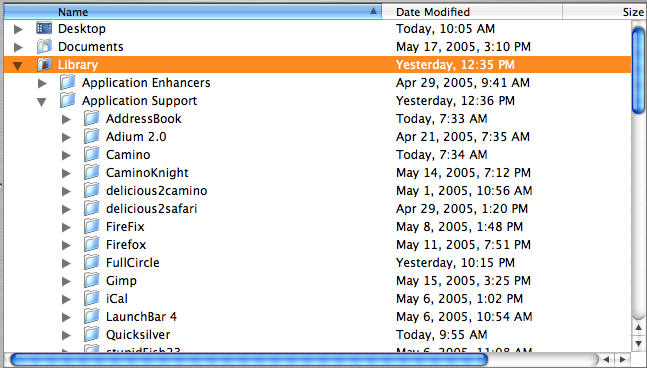Expand the iCal folder
Viewport: 647px width, 368px height.
point(66,299)
